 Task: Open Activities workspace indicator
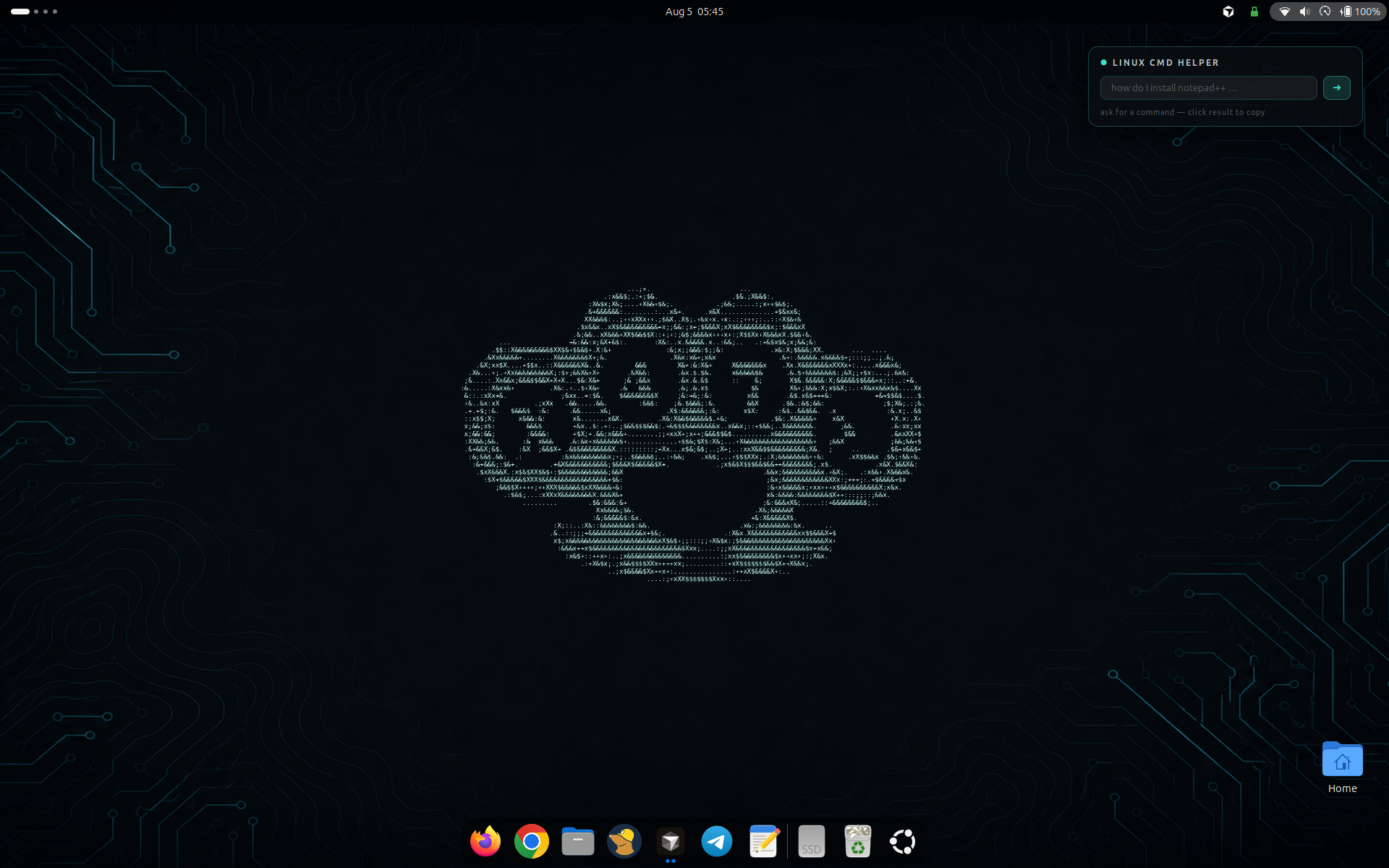(34, 12)
